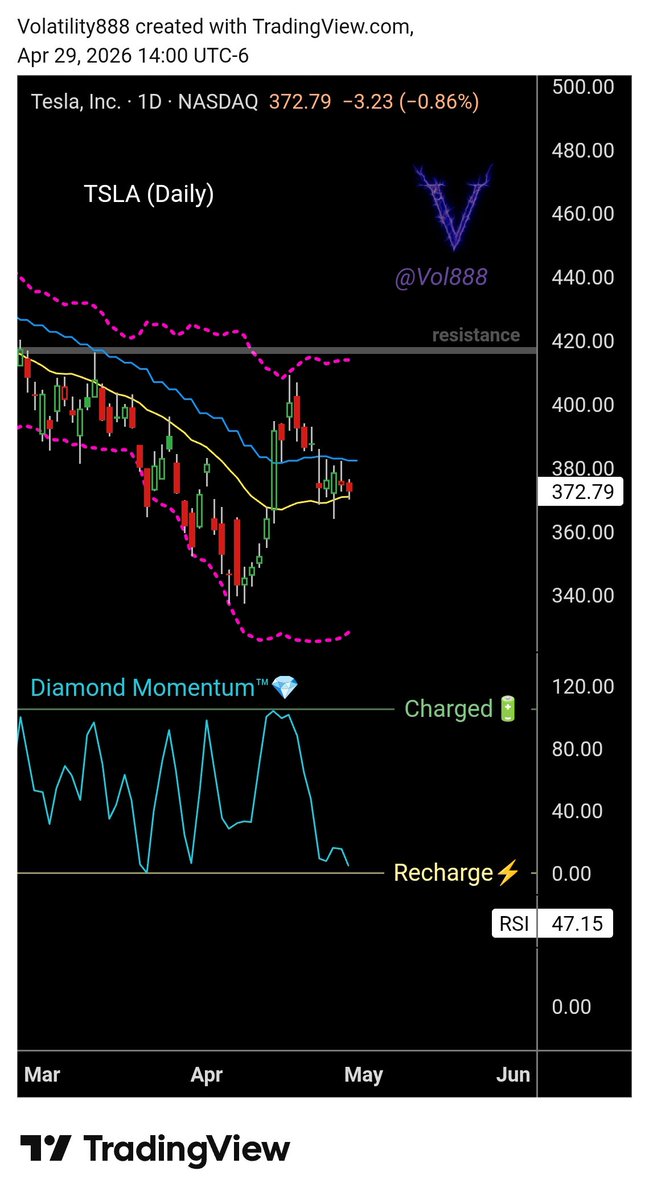Click the purple V lightning logo
This screenshot has height=1200, width=649.
click(453, 207)
